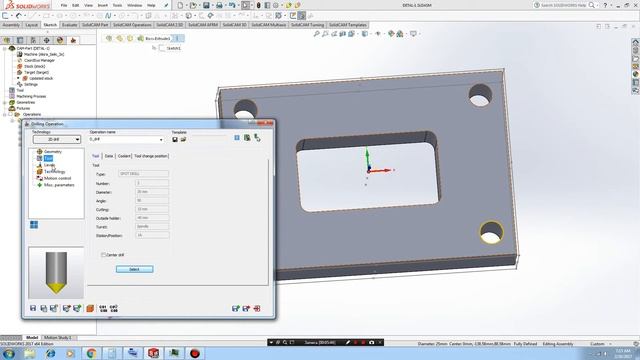This screenshot has height=360, width=640.
Task: Open the New document dropdown arrow
Action: pyautogui.click(x=186, y=5)
